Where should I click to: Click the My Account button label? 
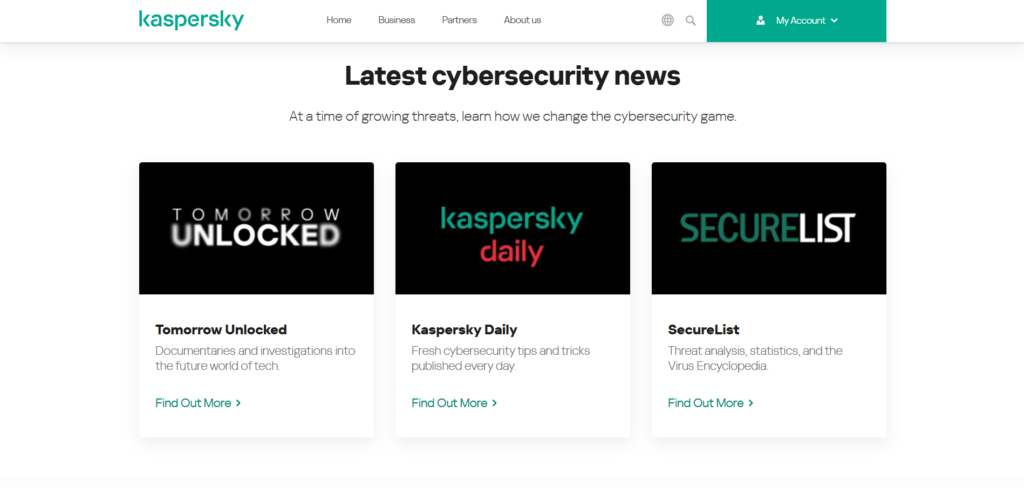click(x=801, y=20)
